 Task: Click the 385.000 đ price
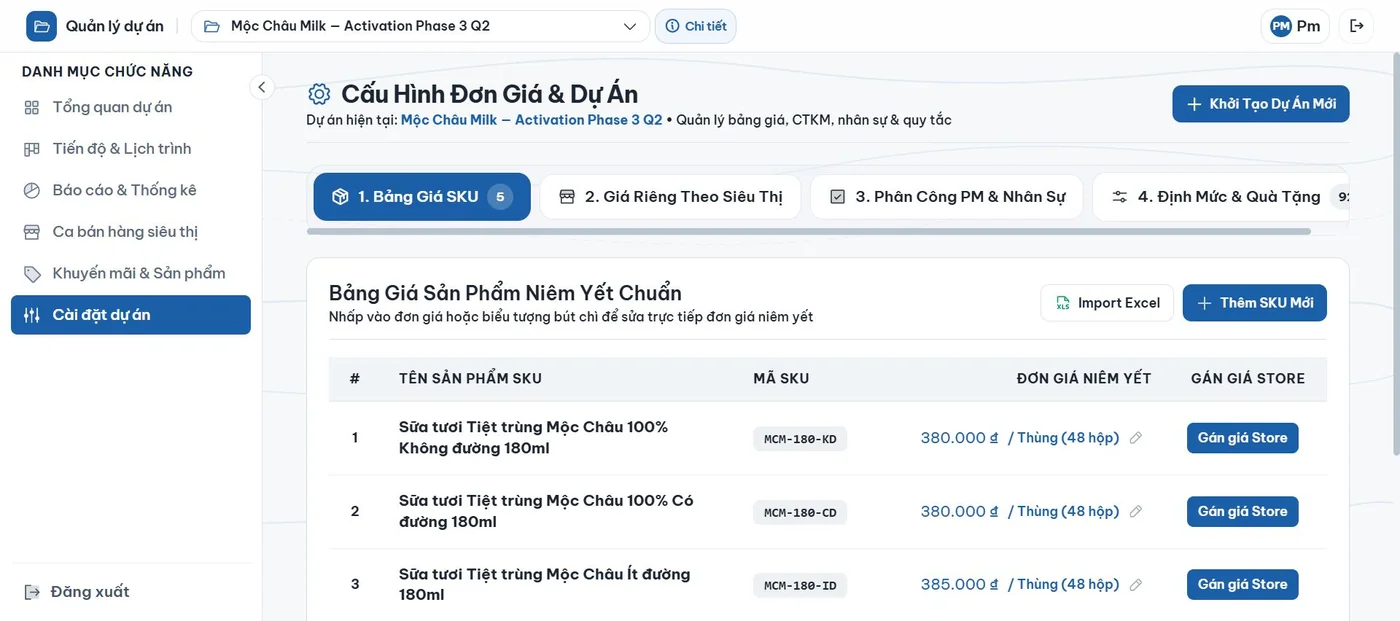coord(960,585)
